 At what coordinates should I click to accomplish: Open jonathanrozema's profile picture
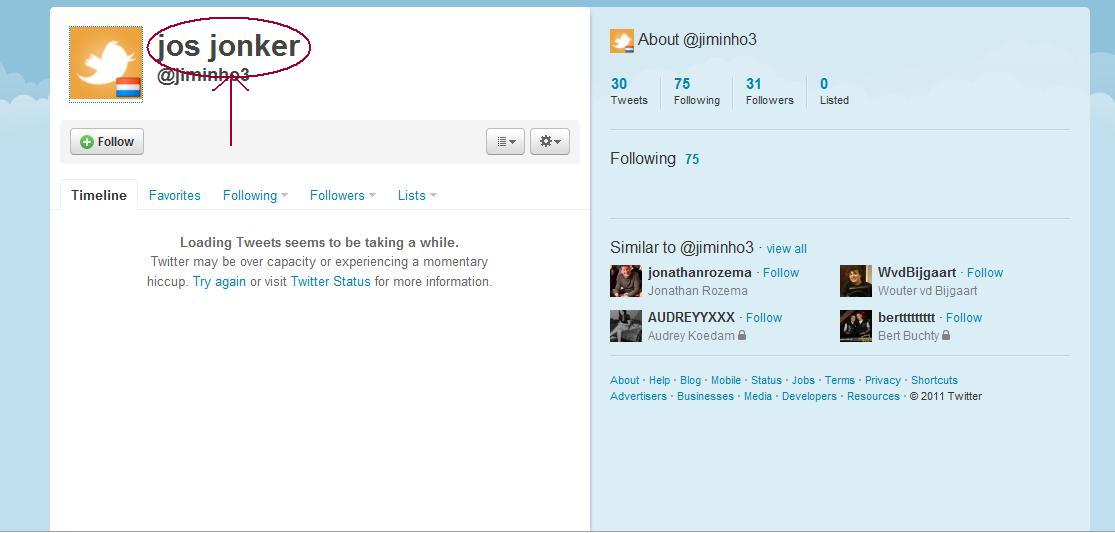pyautogui.click(x=626, y=281)
